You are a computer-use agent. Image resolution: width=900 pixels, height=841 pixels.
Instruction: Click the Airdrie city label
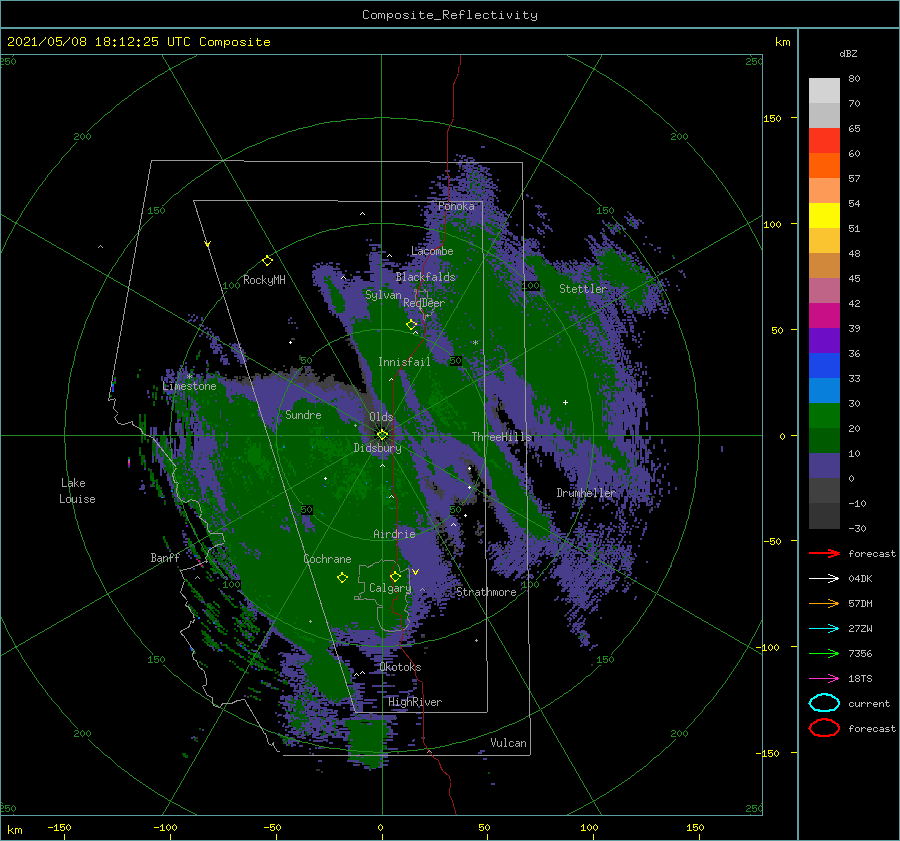click(x=394, y=534)
